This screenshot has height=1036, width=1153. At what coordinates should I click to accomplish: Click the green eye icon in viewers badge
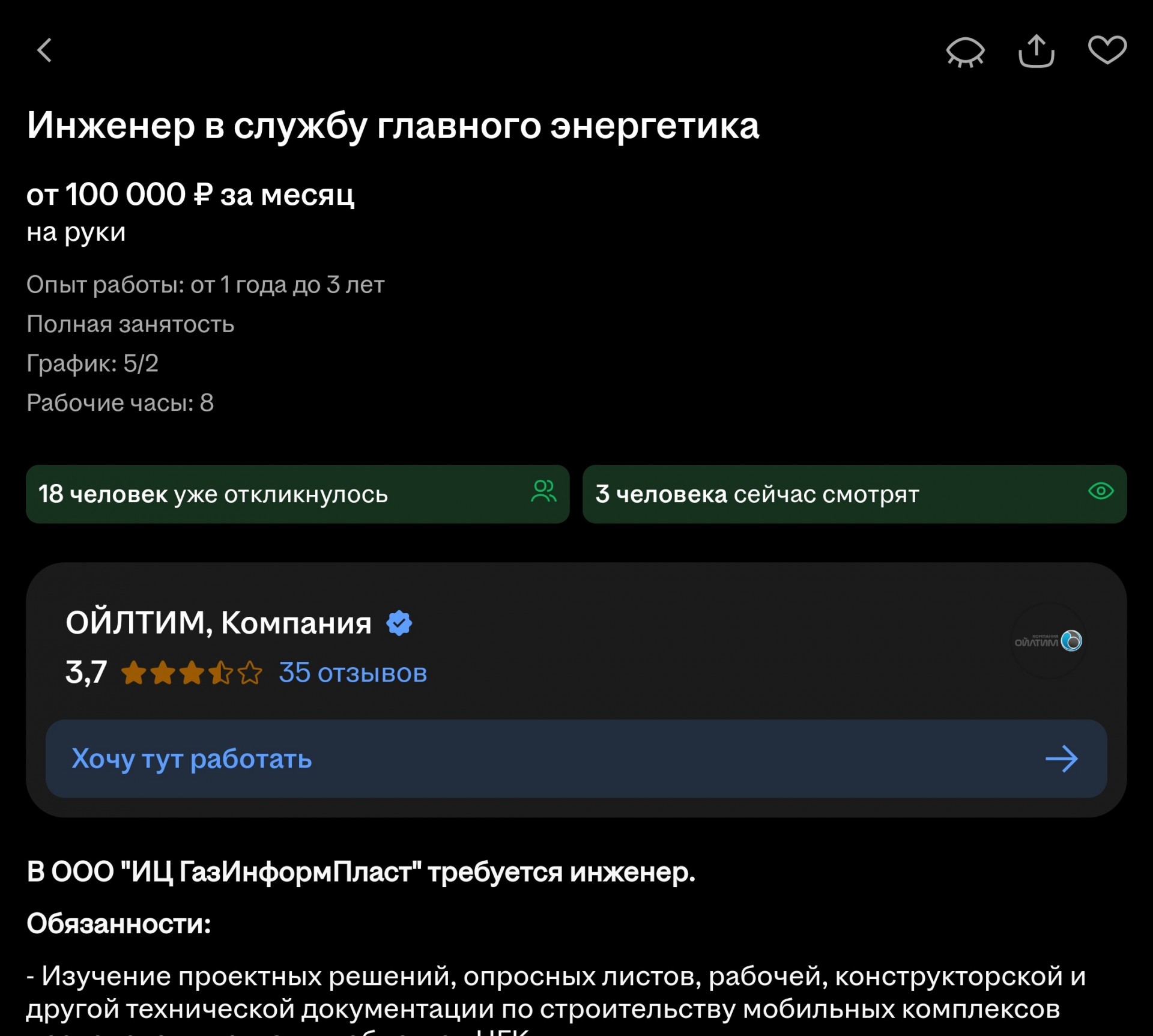coord(1101,491)
